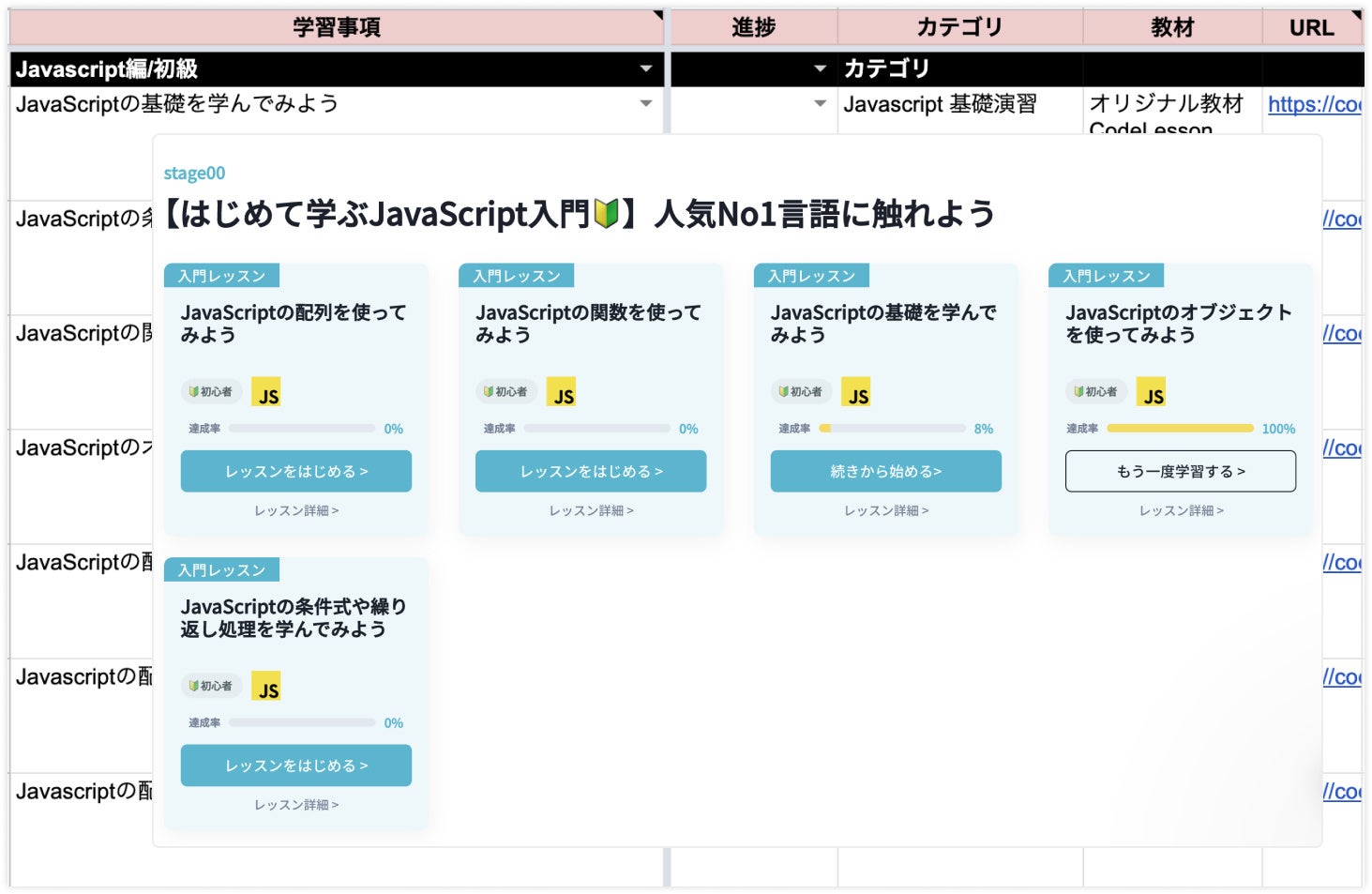
Task: Click もう一度学習する on the オブジェクト card
Action: (1181, 471)
